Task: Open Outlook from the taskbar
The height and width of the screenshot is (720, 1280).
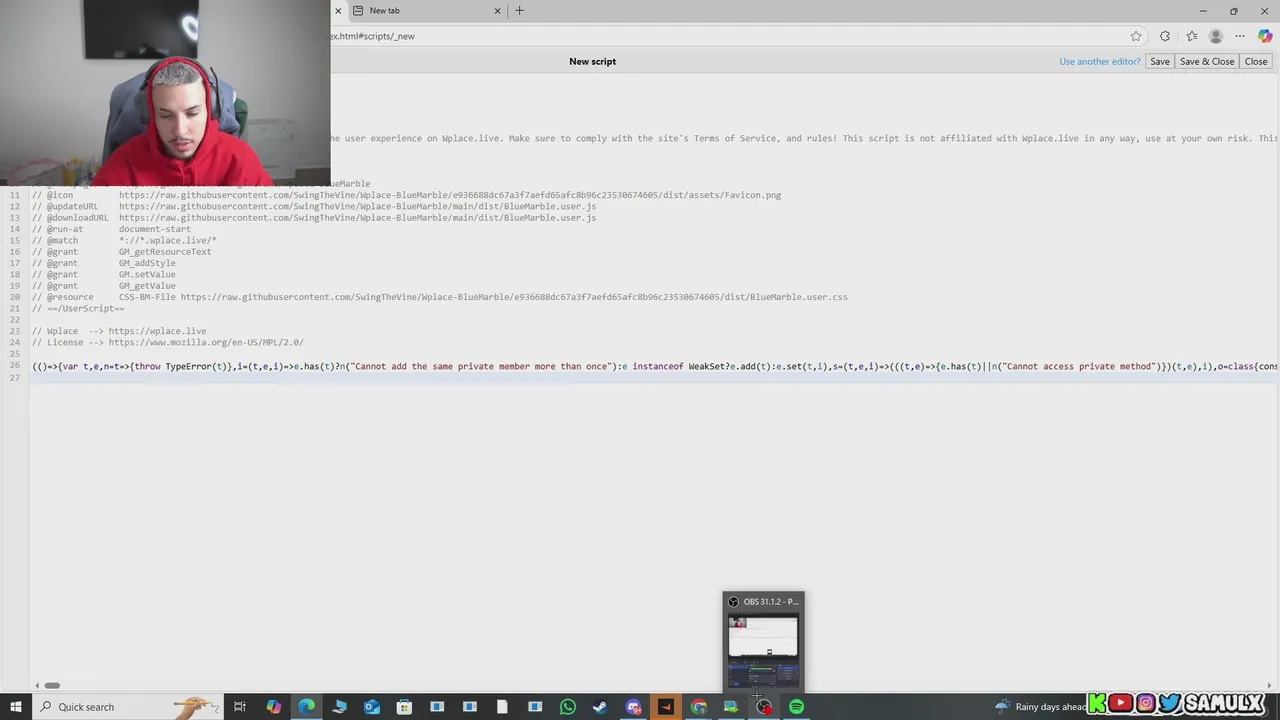Action: point(371,707)
